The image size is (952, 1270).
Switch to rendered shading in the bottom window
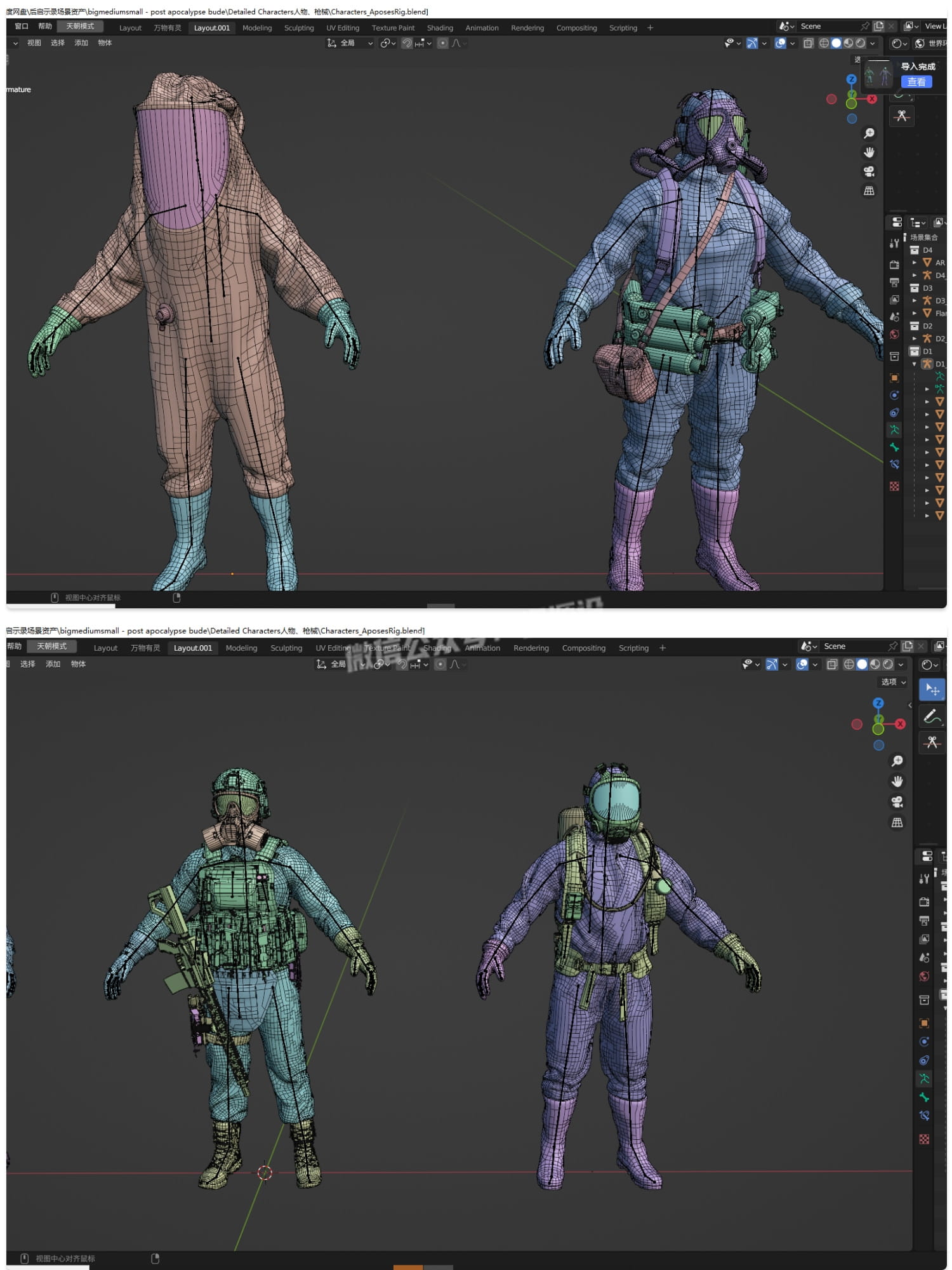click(x=889, y=664)
